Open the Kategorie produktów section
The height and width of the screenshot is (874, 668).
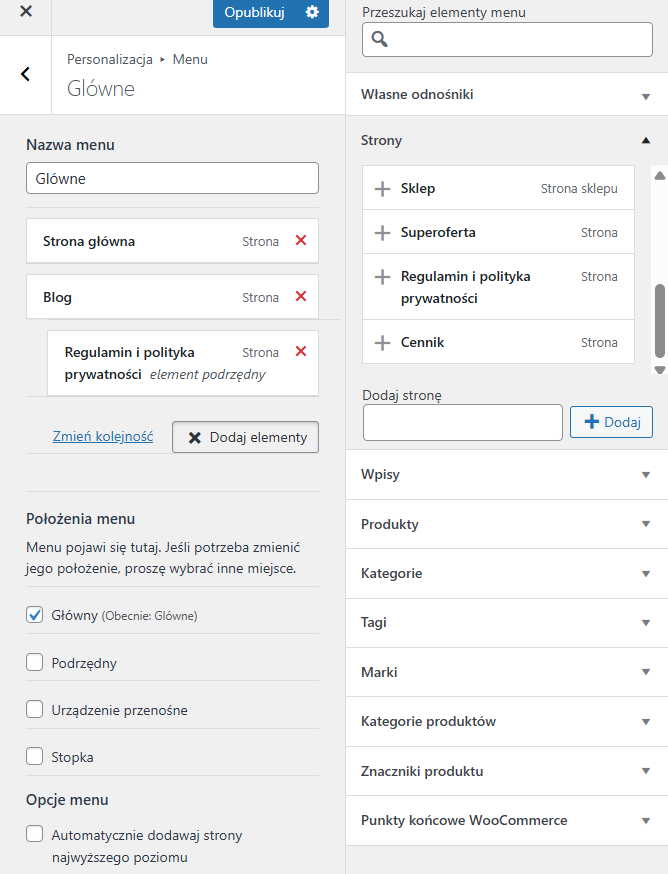pos(646,722)
